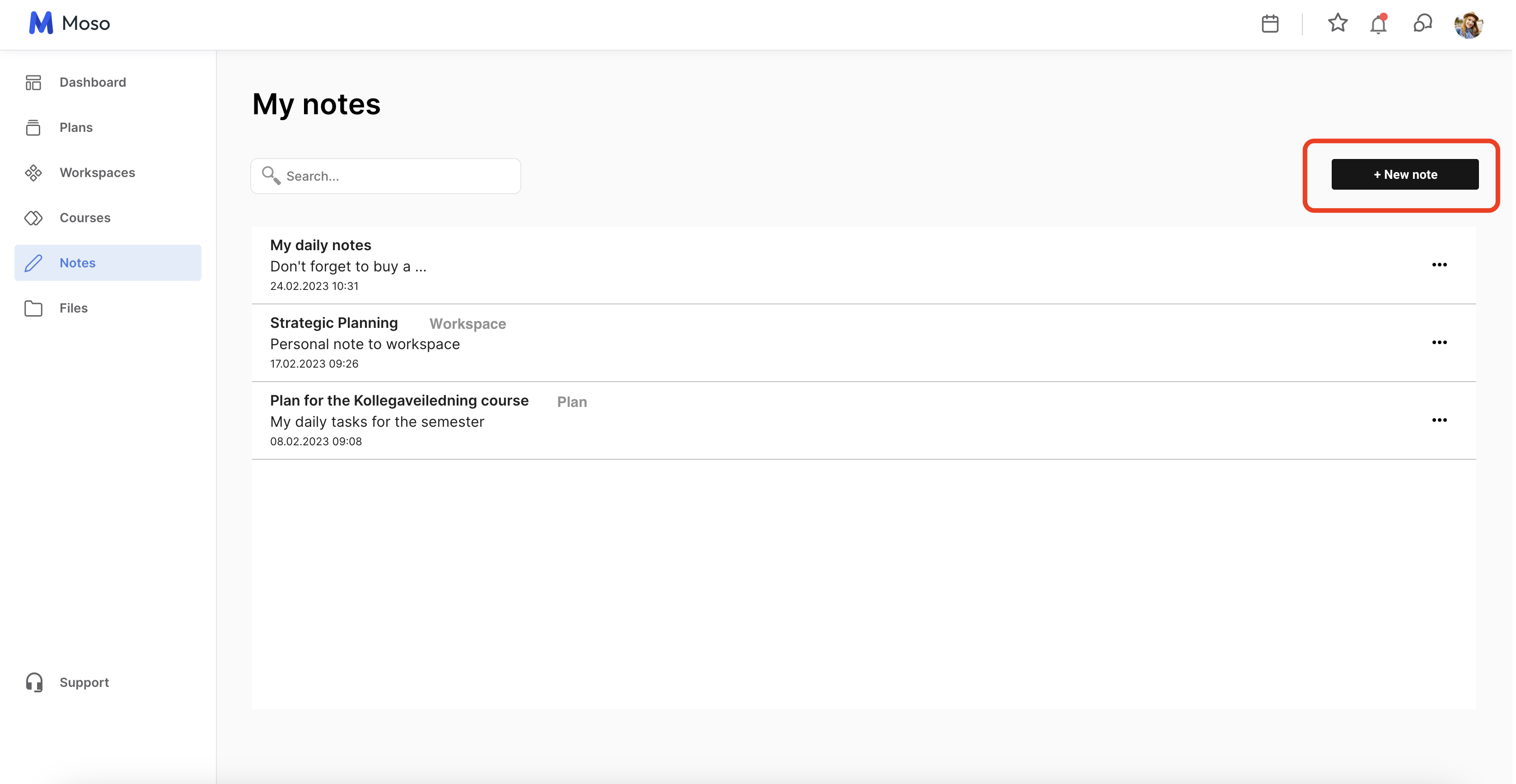This screenshot has height=784, width=1516.
Task: Open the Courses section
Action: 85,218
